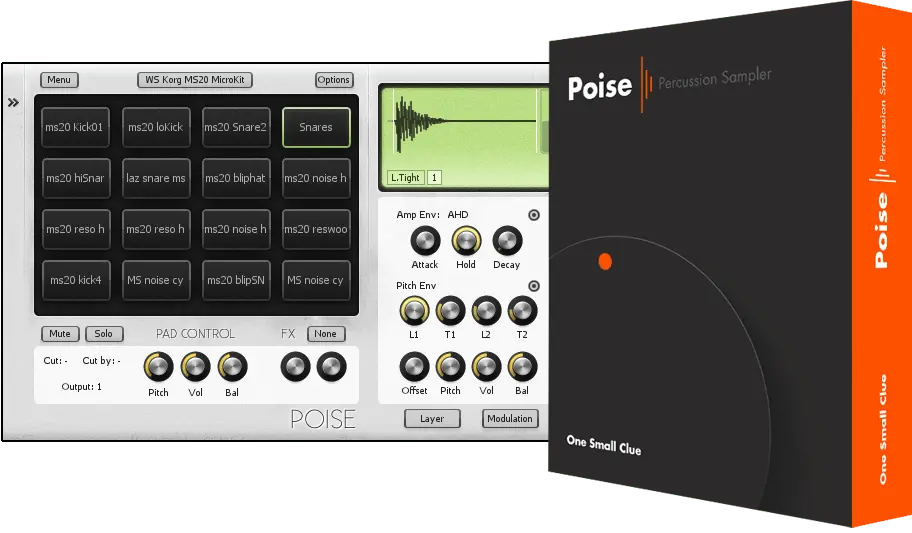Open the FX type dropdown showing None

point(326,334)
